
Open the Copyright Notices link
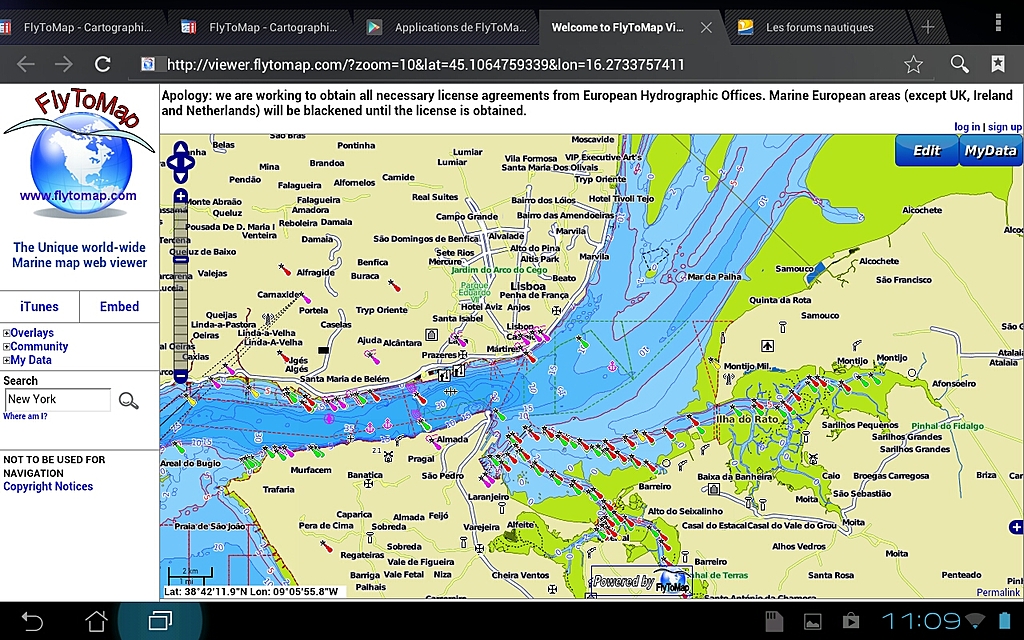click(x=48, y=487)
